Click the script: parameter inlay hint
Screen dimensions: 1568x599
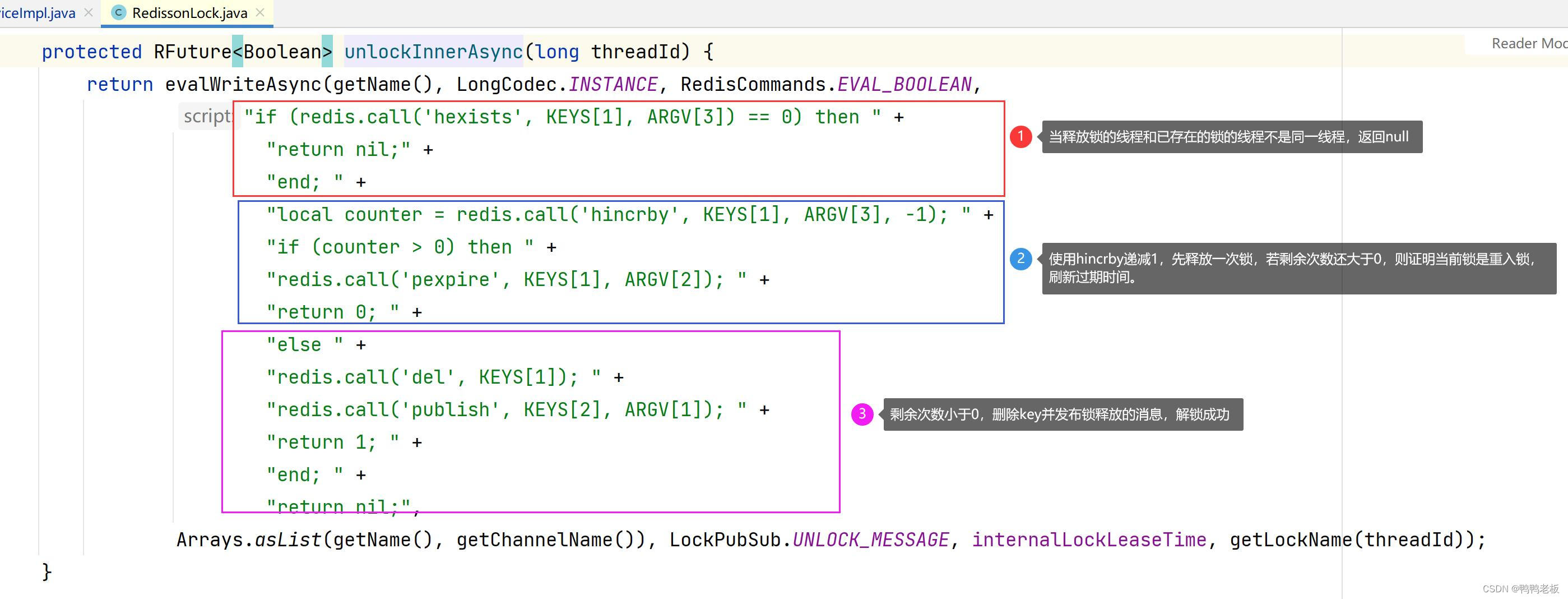pyautogui.click(x=207, y=116)
